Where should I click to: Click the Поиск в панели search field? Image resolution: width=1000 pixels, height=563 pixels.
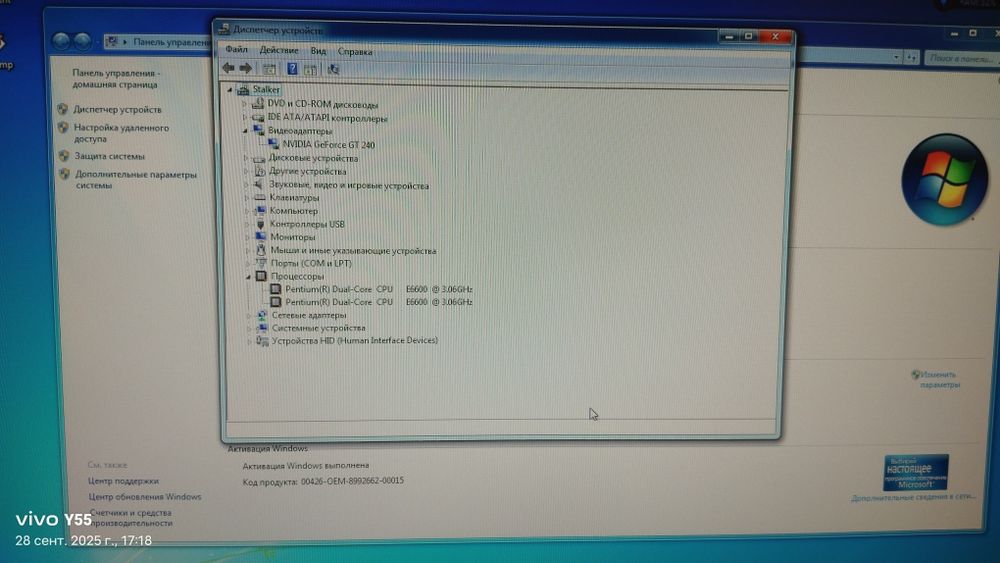[962, 58]
